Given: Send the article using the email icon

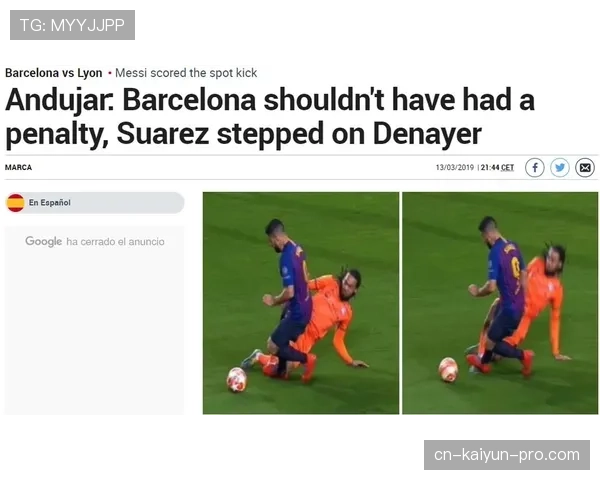Looking at the screenshot, I should [585, 168].
